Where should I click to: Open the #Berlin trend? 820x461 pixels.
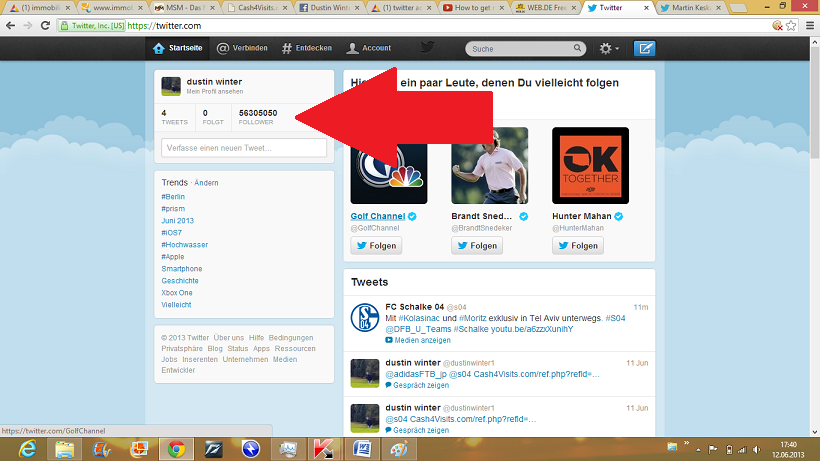(x=173, y=197)
